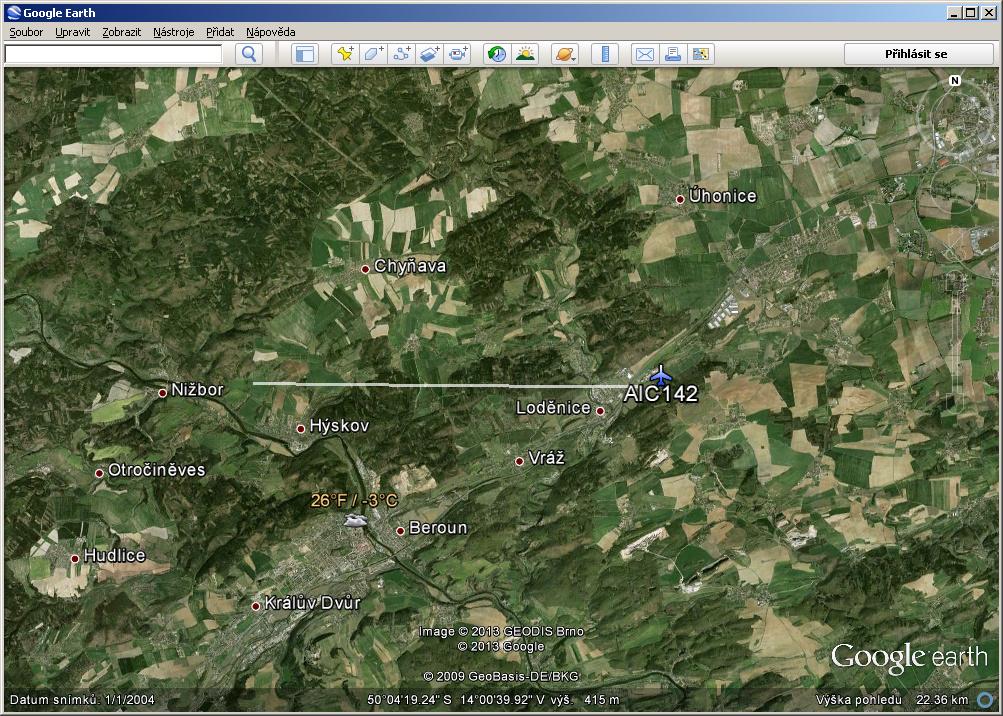Click the Beroun weather cloud icon

[x=355, y=520]
